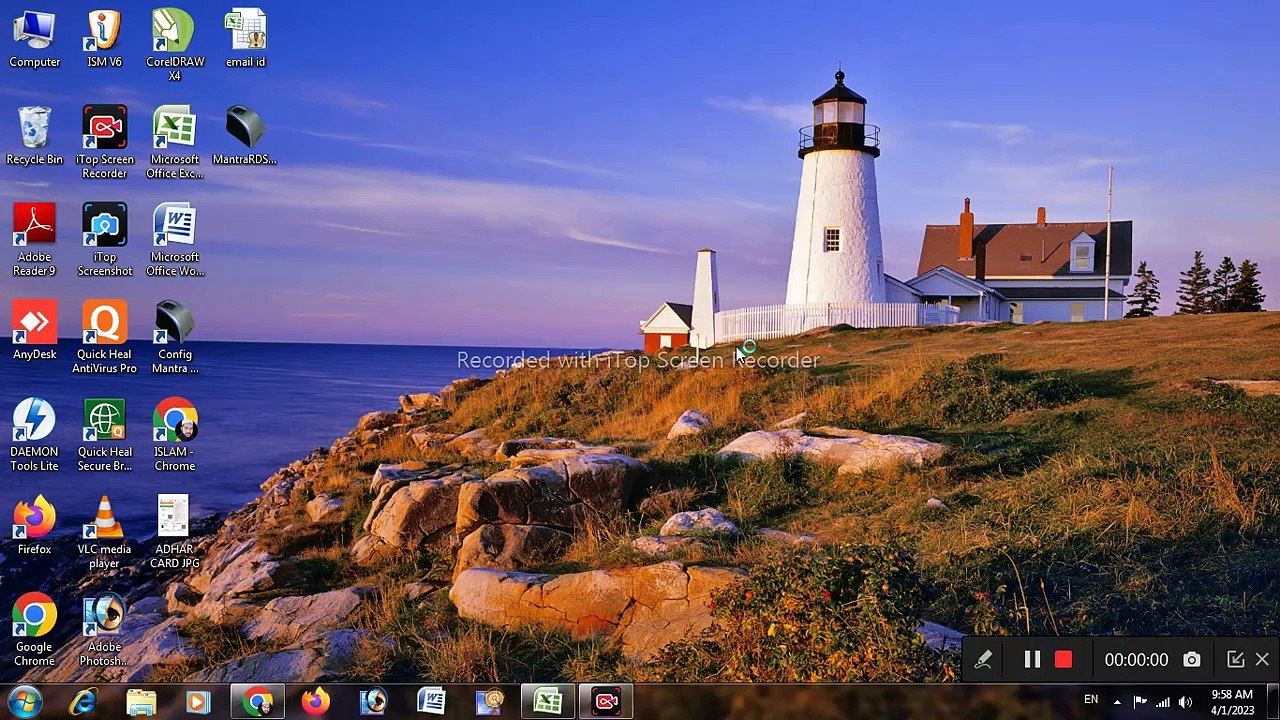Open the recorder's annotation pen tool
Image resolution: width=1280 pixels, height=720 pixels.
(x=983, y=660)
